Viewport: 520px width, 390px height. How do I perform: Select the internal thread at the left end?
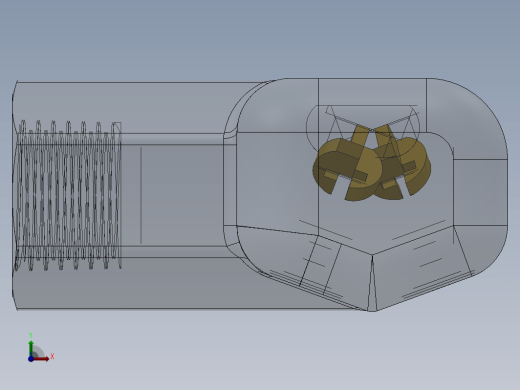(68, 195)
